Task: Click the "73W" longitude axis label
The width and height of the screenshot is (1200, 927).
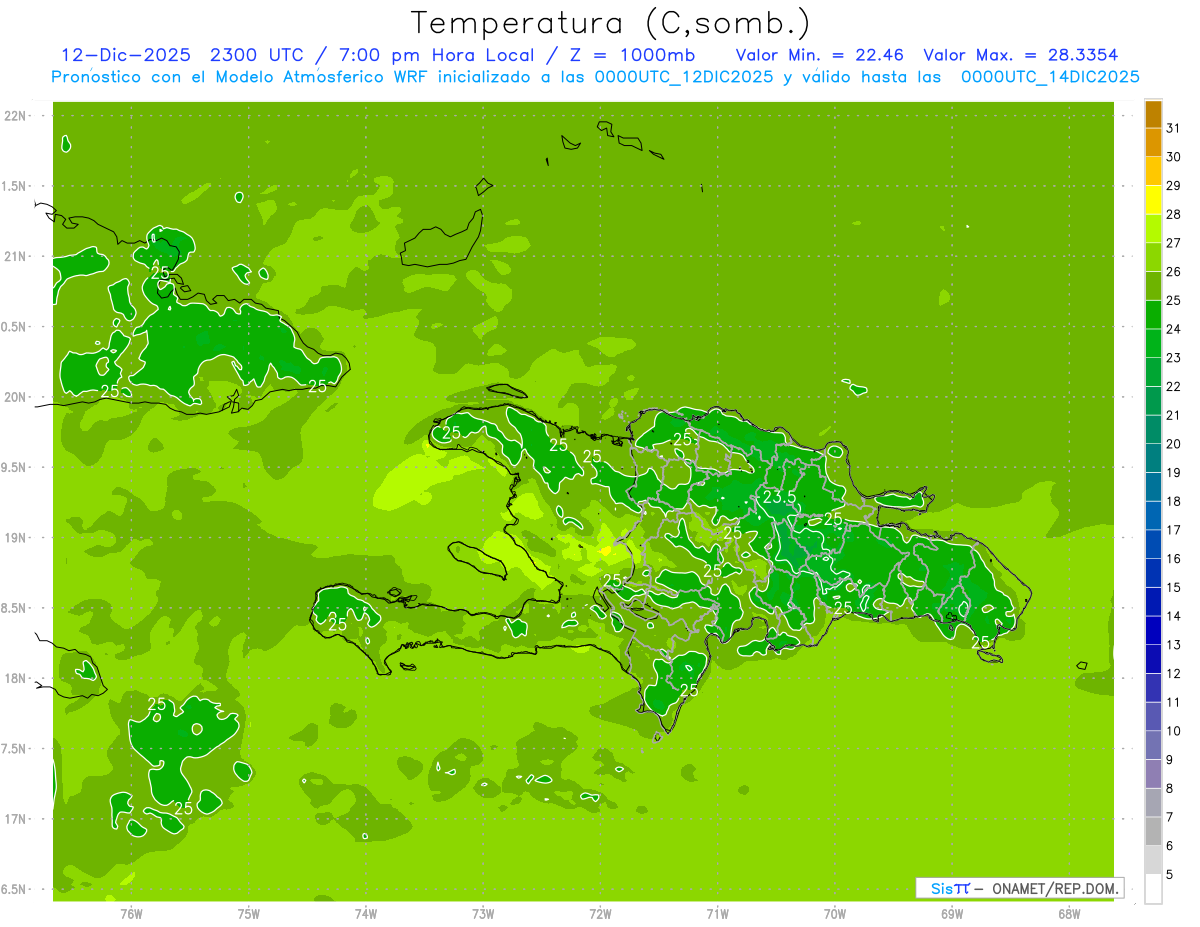Action: click(x=483, y=914)
